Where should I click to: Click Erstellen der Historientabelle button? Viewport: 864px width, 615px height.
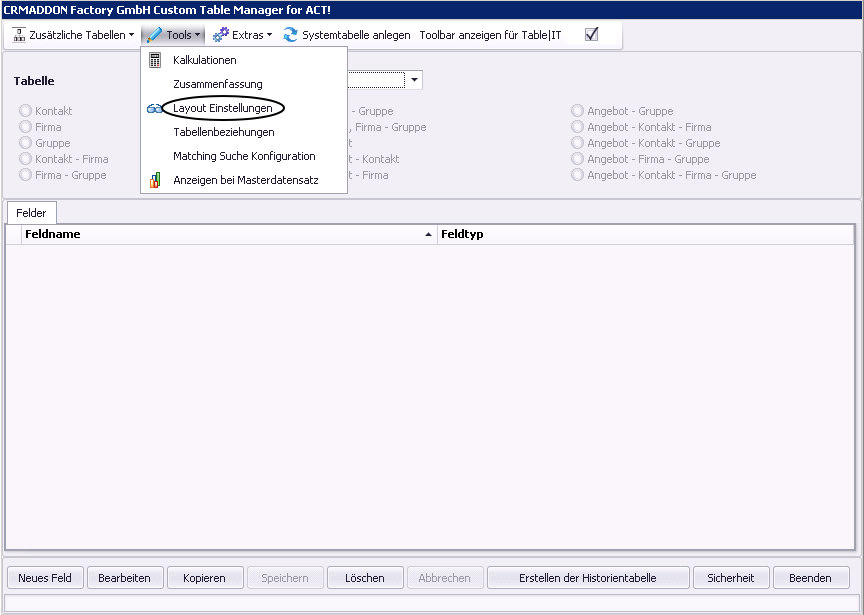[x=588, y=578]
